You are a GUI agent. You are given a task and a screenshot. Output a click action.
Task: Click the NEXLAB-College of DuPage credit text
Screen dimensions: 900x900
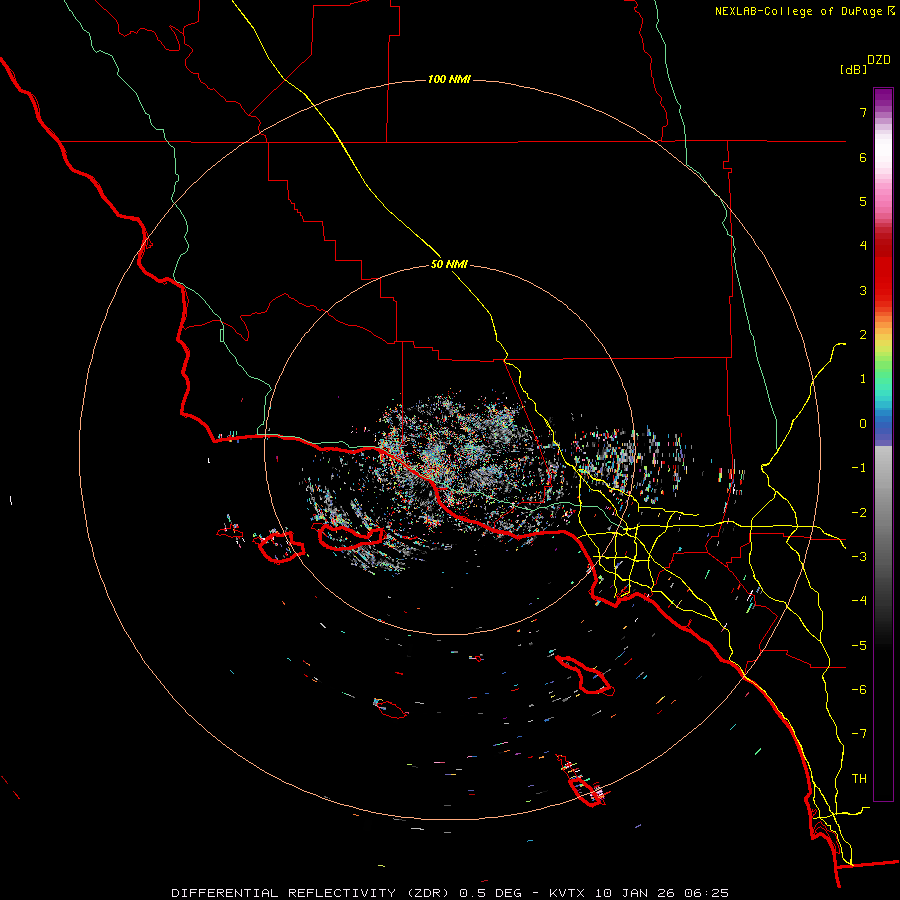click(x=800, y=11)
